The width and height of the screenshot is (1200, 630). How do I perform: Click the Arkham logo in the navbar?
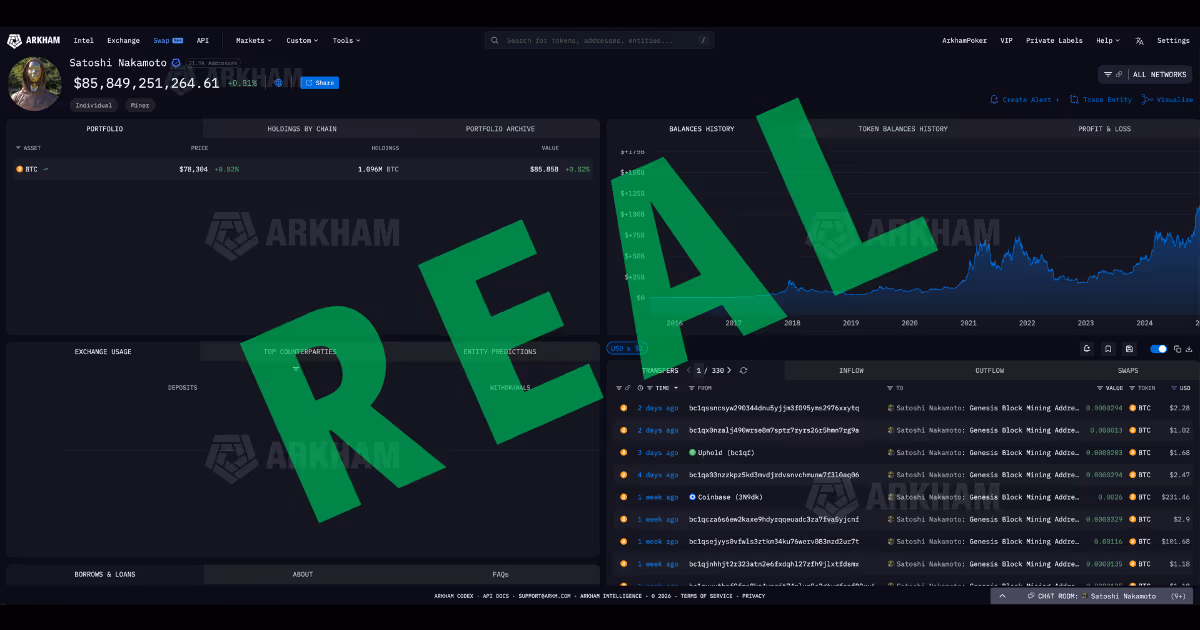(x=35, y=41)
